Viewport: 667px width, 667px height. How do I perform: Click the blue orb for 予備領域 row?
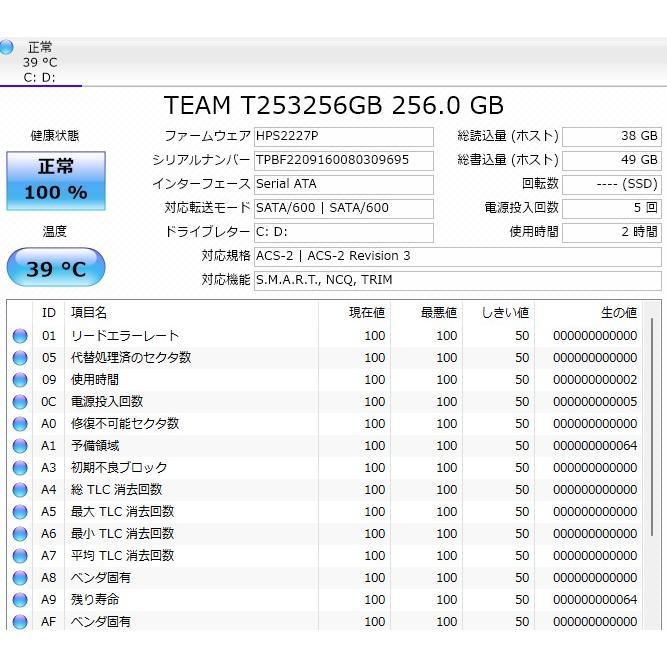(19, 446)
